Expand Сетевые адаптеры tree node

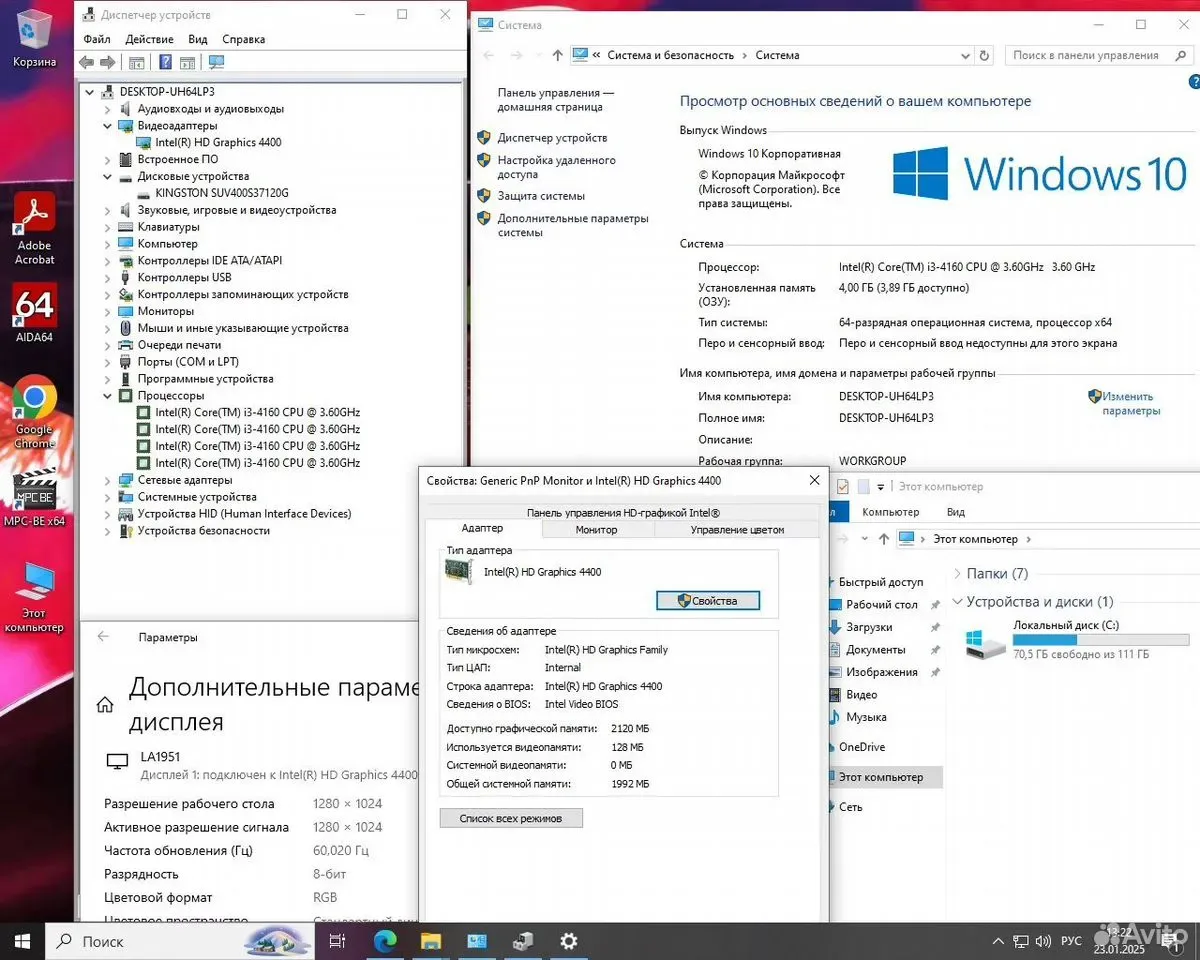pyautogui.click(x=108, y=480)
